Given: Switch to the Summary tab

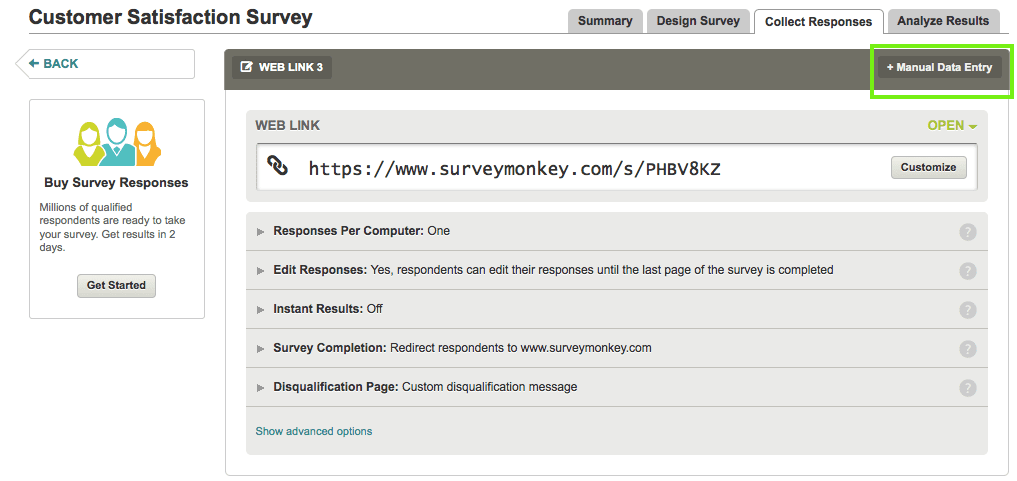Looking at the screenshot, I should pyautogui.click(x=605, y=21).
